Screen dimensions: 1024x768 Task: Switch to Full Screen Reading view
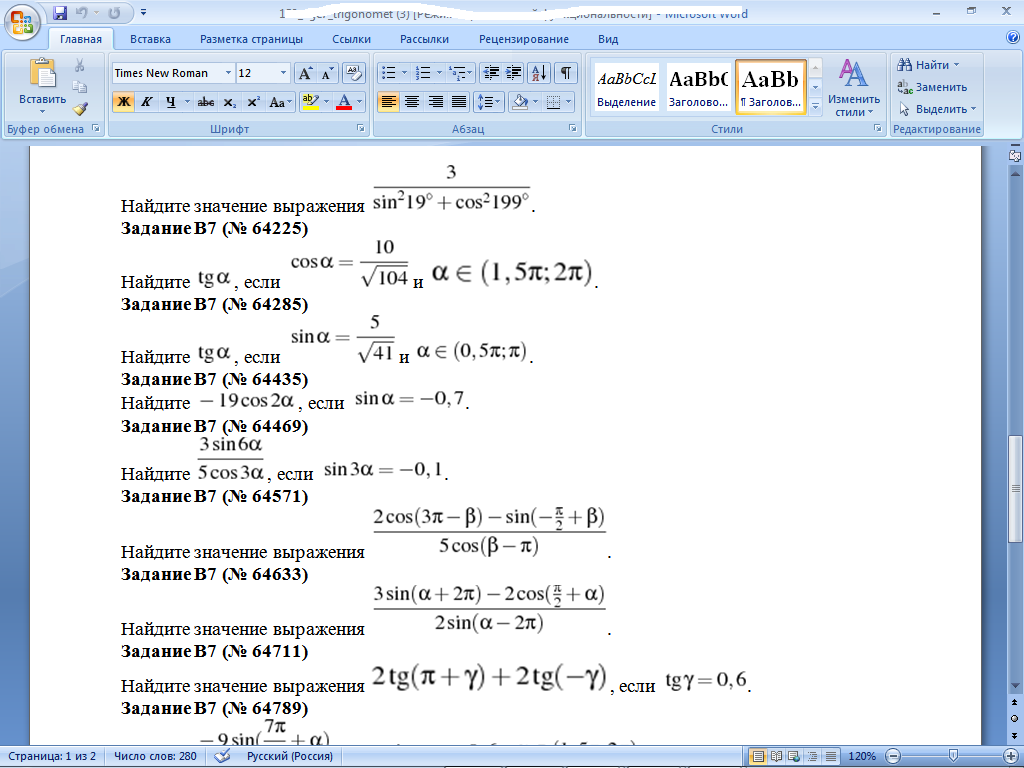pos(776,756)
